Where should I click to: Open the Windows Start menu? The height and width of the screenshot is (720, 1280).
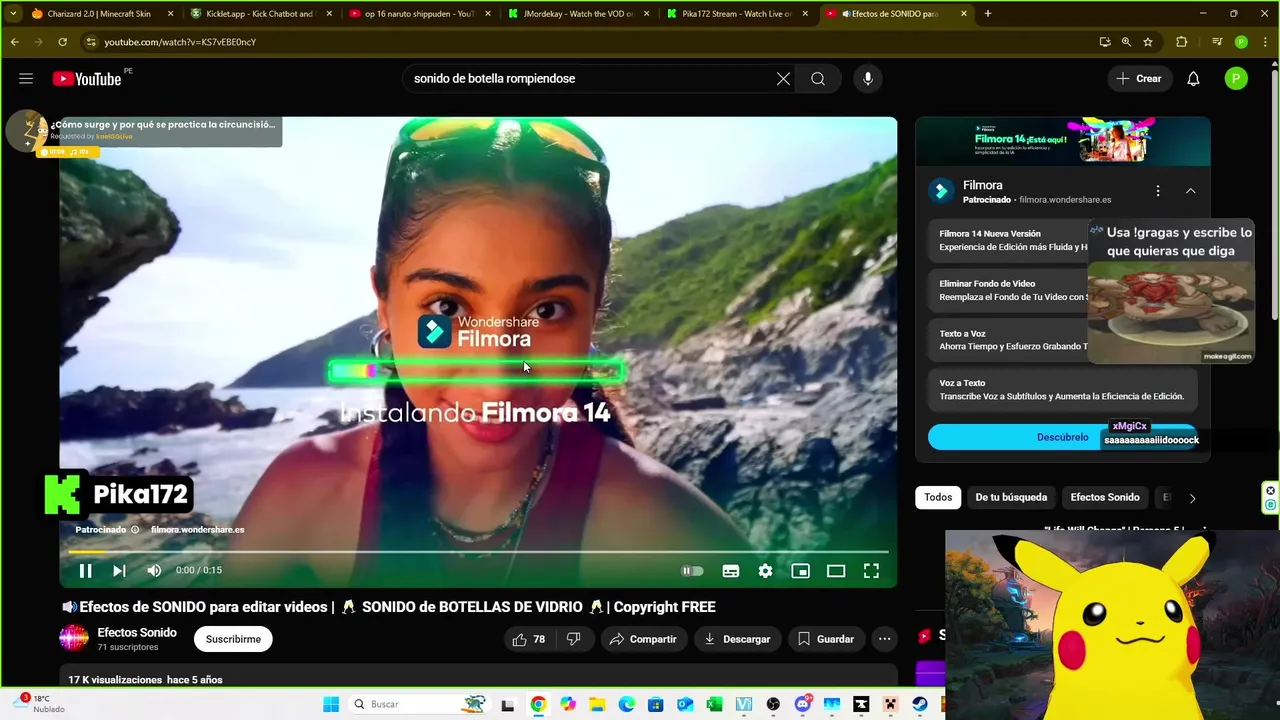tap(331, 705)
